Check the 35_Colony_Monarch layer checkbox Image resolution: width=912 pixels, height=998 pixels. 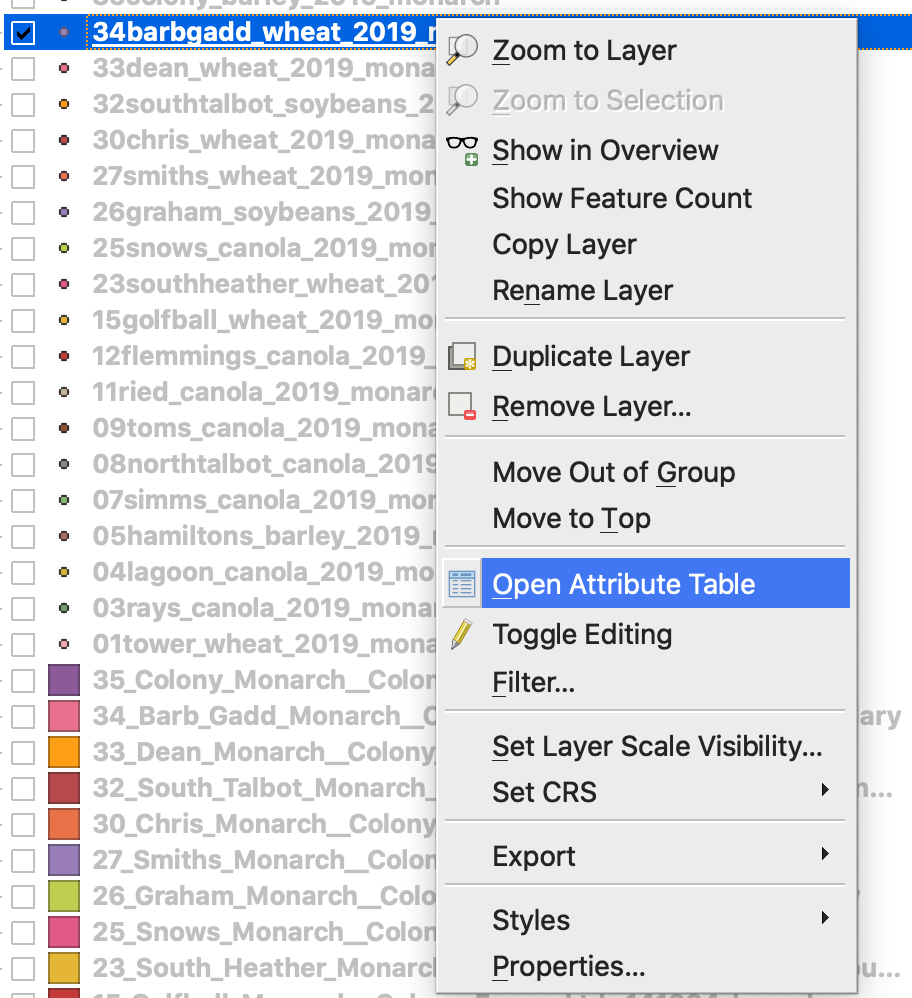(x=23, y=681)
